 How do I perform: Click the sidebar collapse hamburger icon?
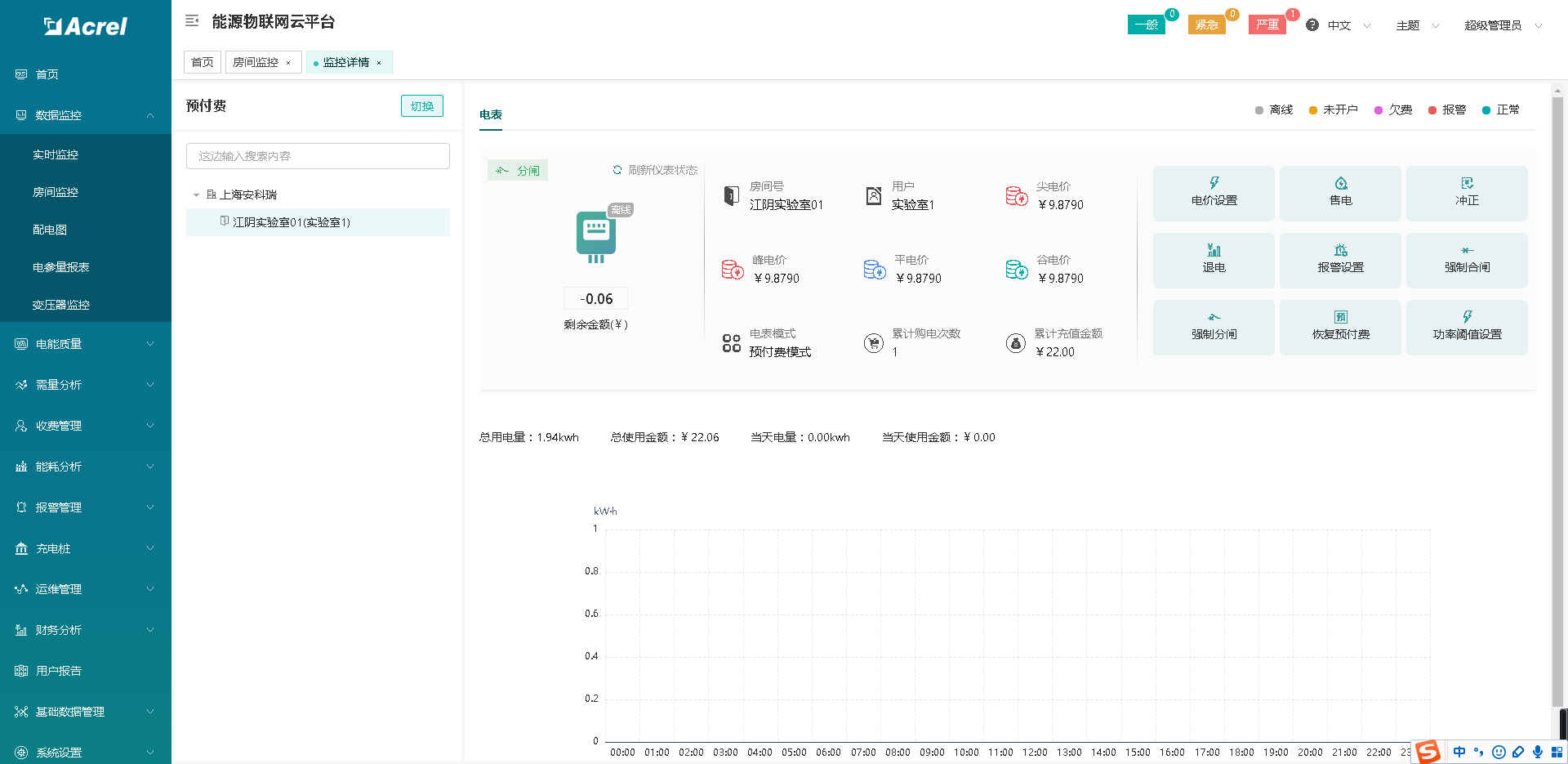pos(192,21)
